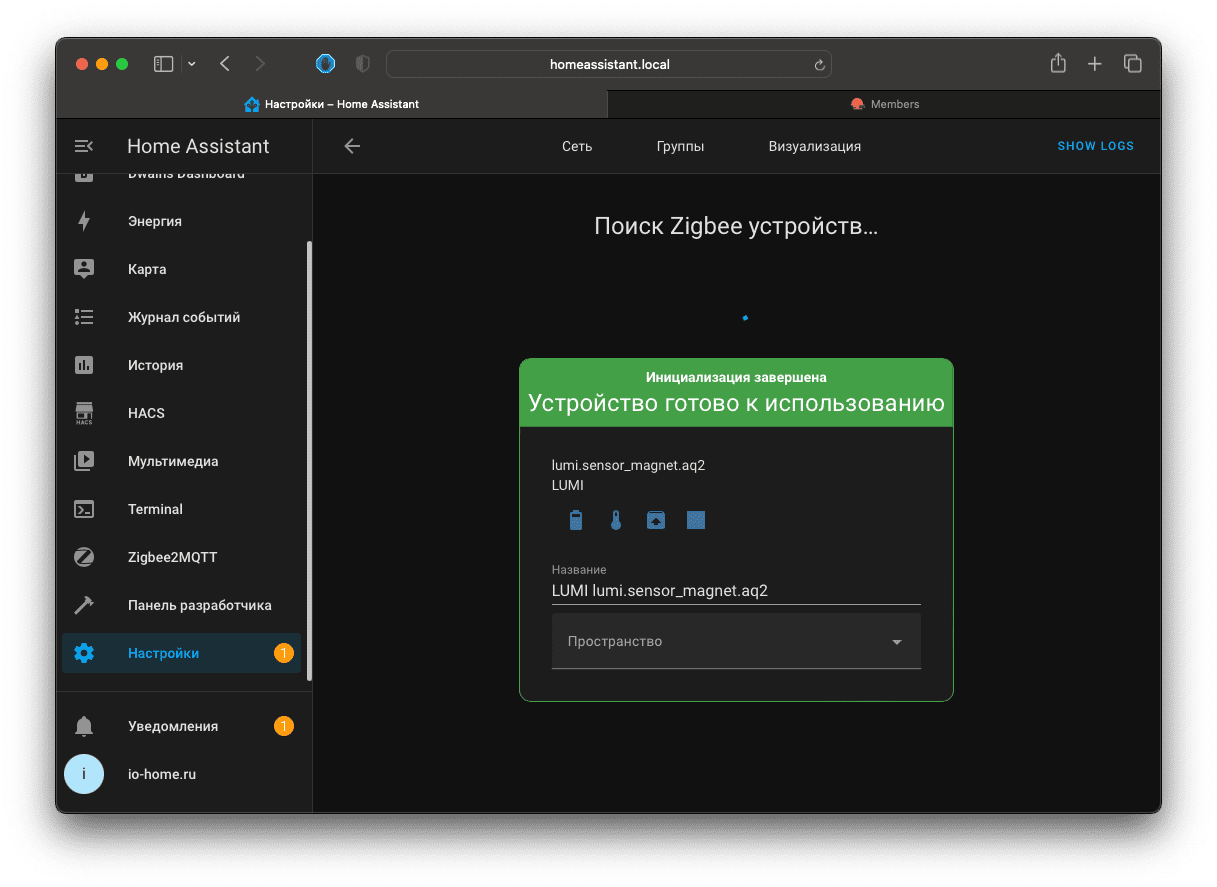The image size is (1217, 887).
Task: Open the HACS store page
Action: pos(146,413)
